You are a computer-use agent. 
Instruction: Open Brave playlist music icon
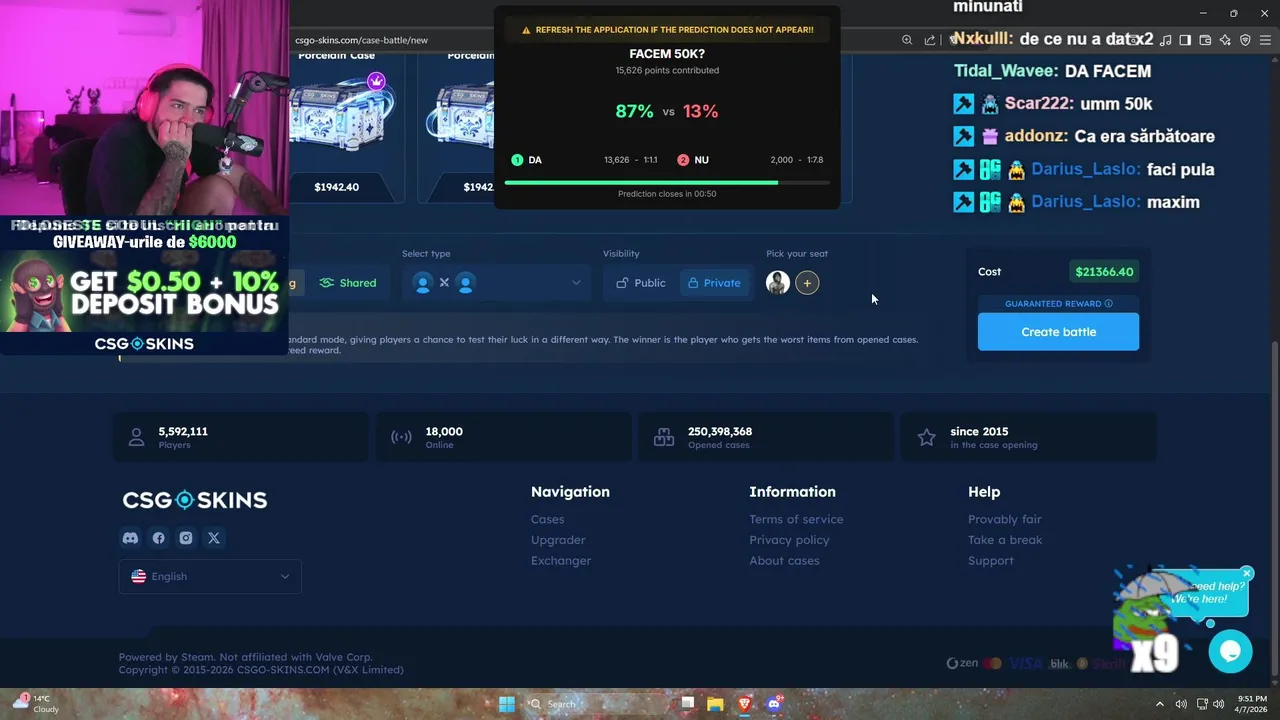[x=1166, y=40]
